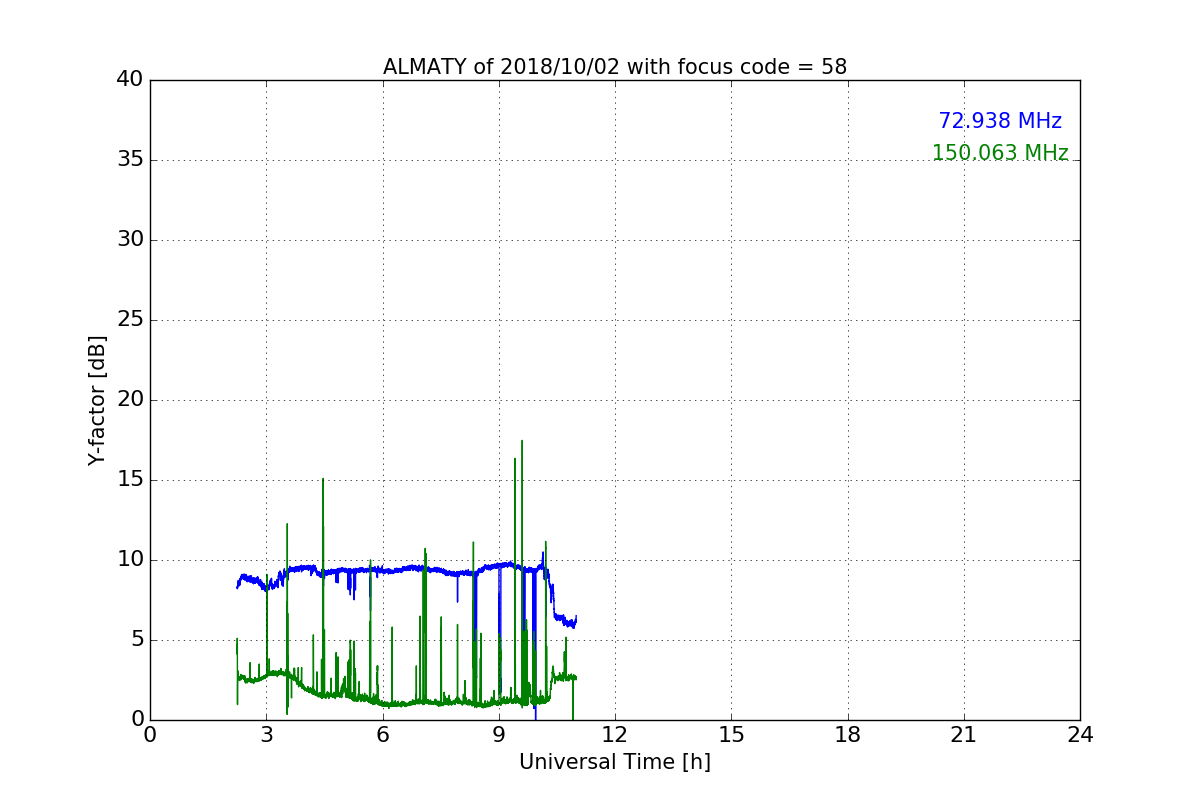Click x-axis tick label 6
This screenshot has width=1200, height=800.
(x=383, y=735)
